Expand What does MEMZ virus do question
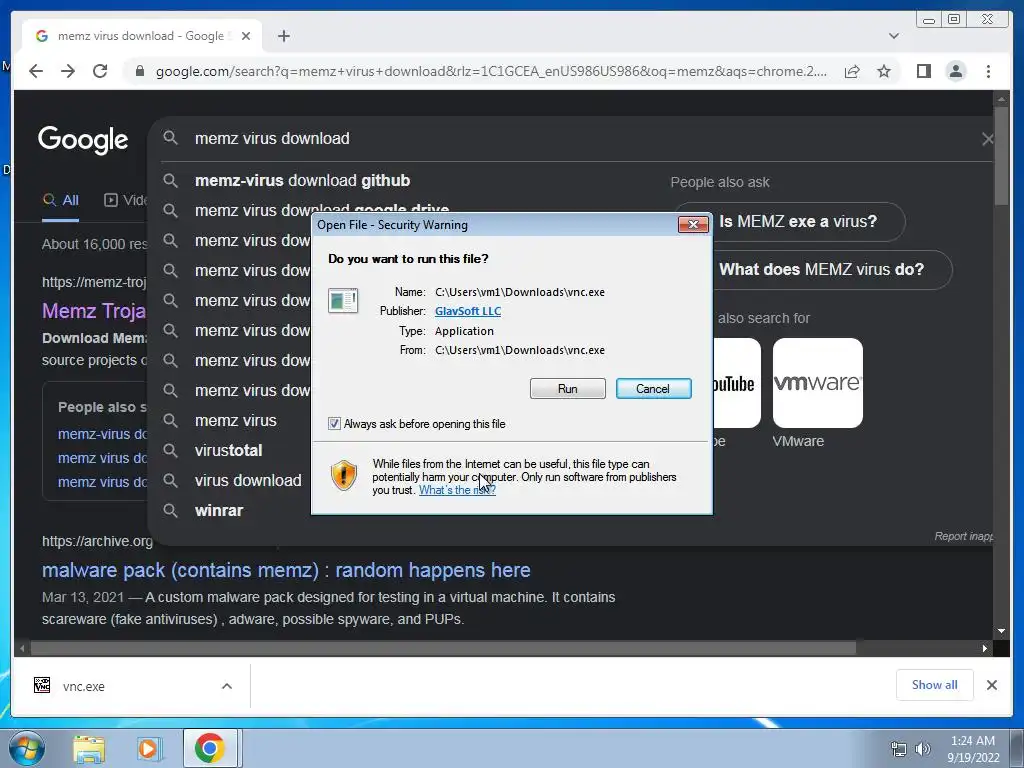 [x=822, y=270]
